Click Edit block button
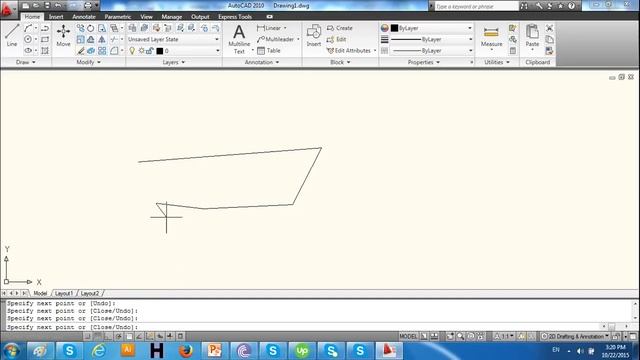640x360 pixels. (336, 39)
